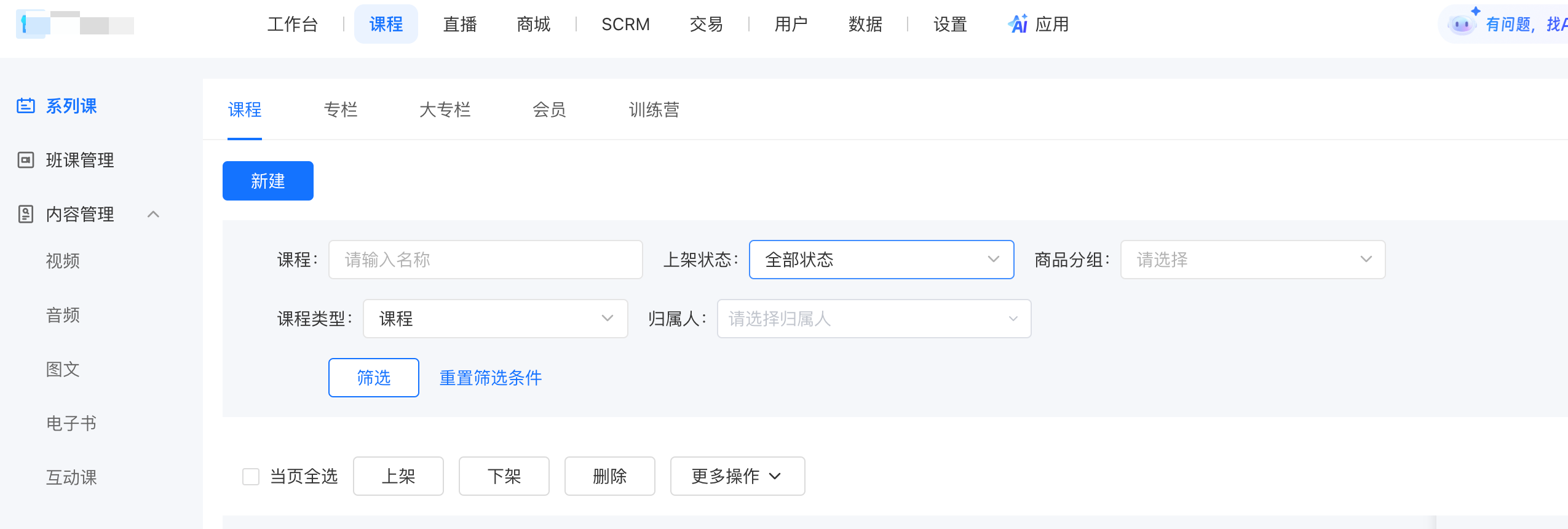Viewport: 1568px width, 529px height.
Task: Click the 上架 batch button
Action: tap(398, 476)
